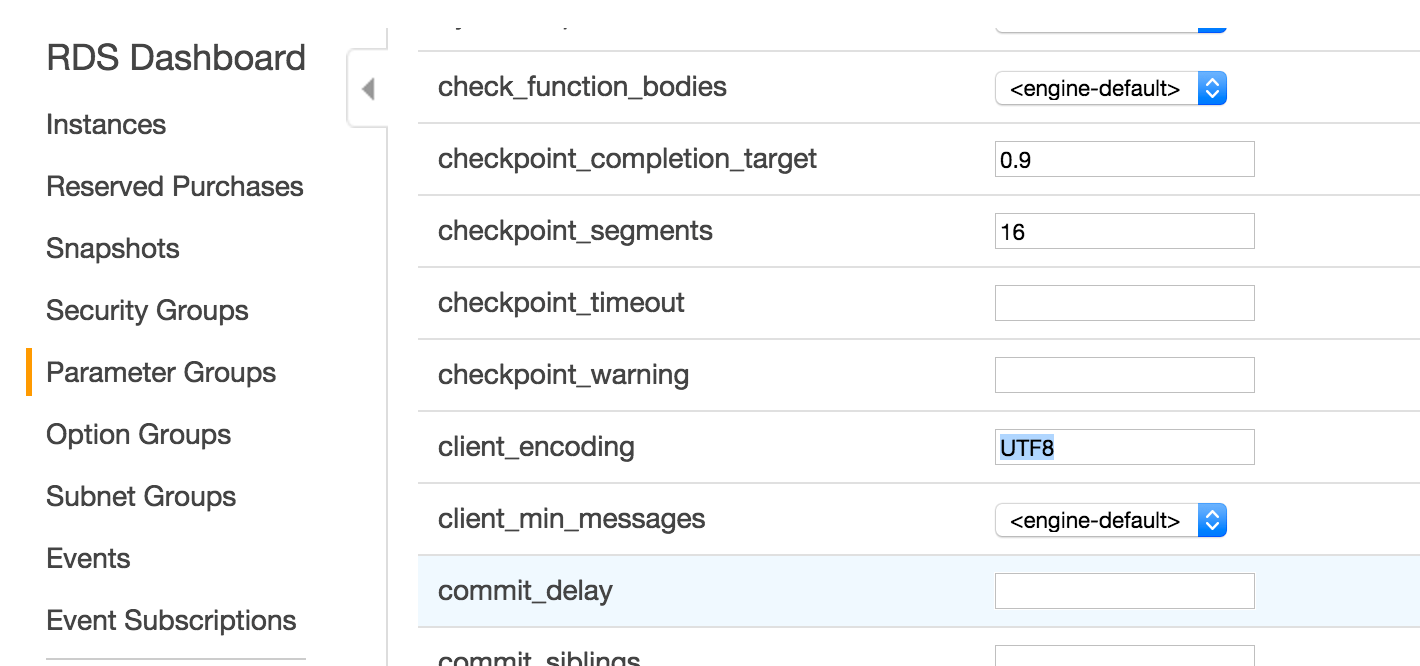Expand the client_min_messages dropdown
The image size is (1420, 666).
click(1110, 521)
